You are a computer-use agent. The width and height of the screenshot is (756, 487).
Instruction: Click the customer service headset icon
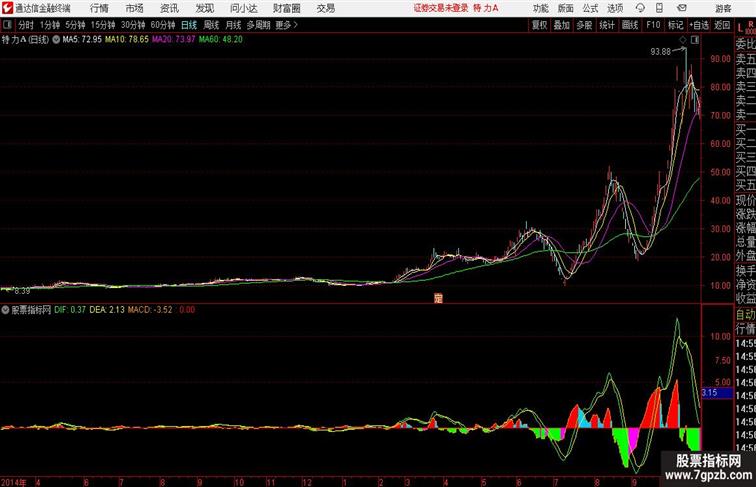tap(640, 8)
